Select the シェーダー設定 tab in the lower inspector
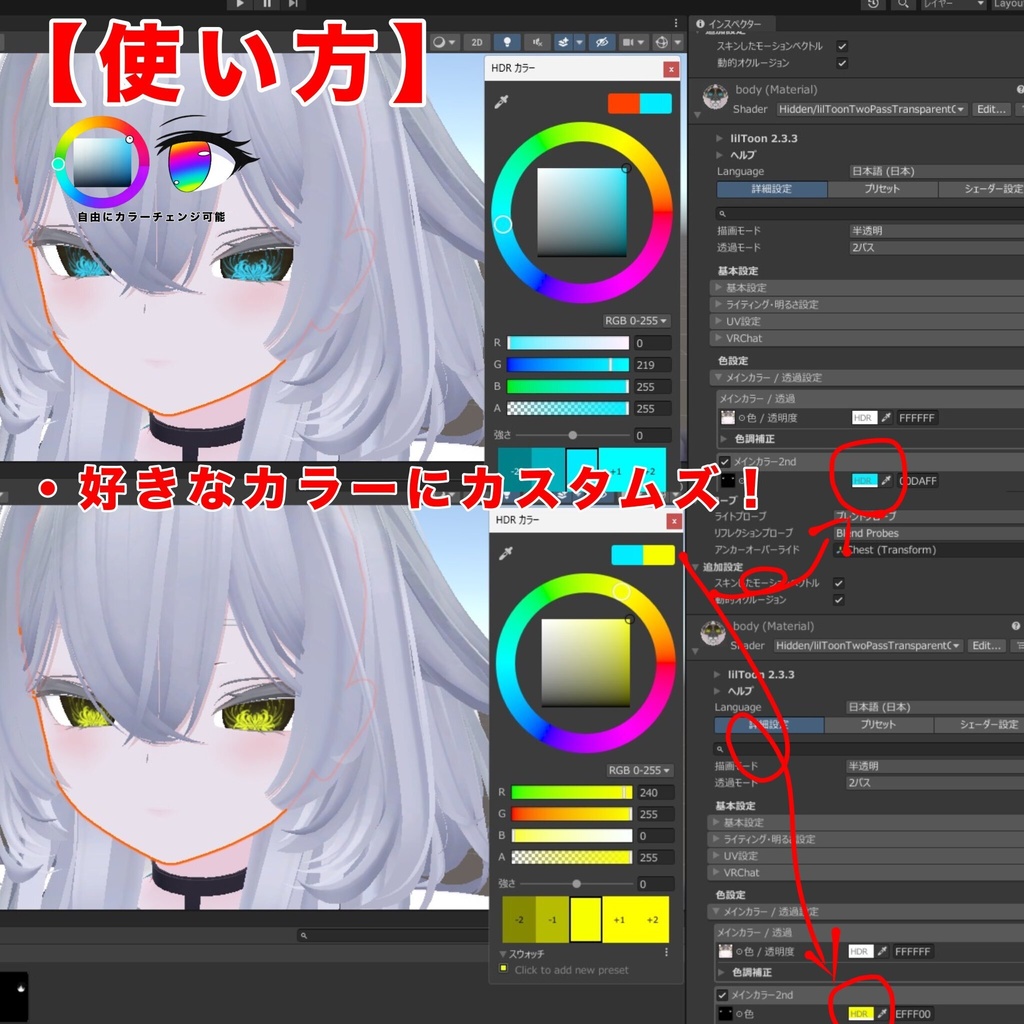 coord(978,725)
